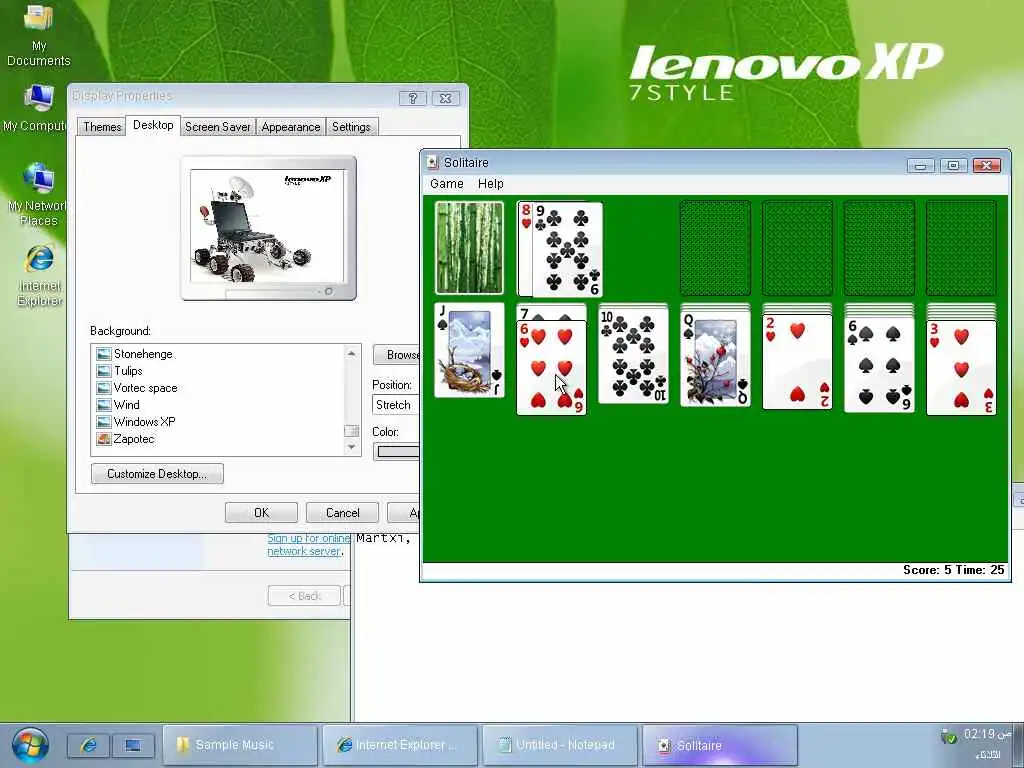The height and width of the screenshot is (768, 1024).
Task: Launch Internet Explorer quick launch icon
Action: point(88,745)
